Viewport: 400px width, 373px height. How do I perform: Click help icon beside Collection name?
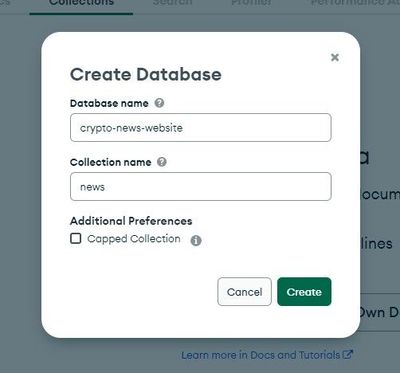coord(162,162)
